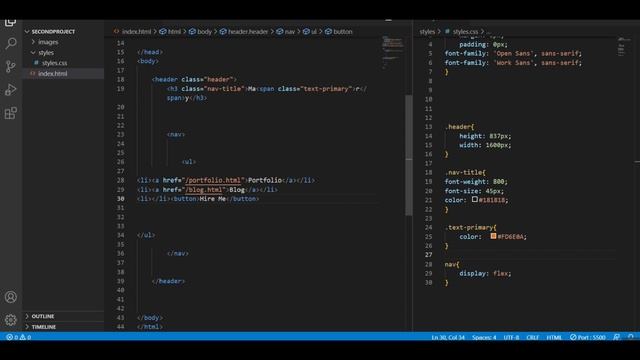Screen dimensions: 640x360
Task: Click Ln 30, Col 34 cursor position
Action: (448, 337)
